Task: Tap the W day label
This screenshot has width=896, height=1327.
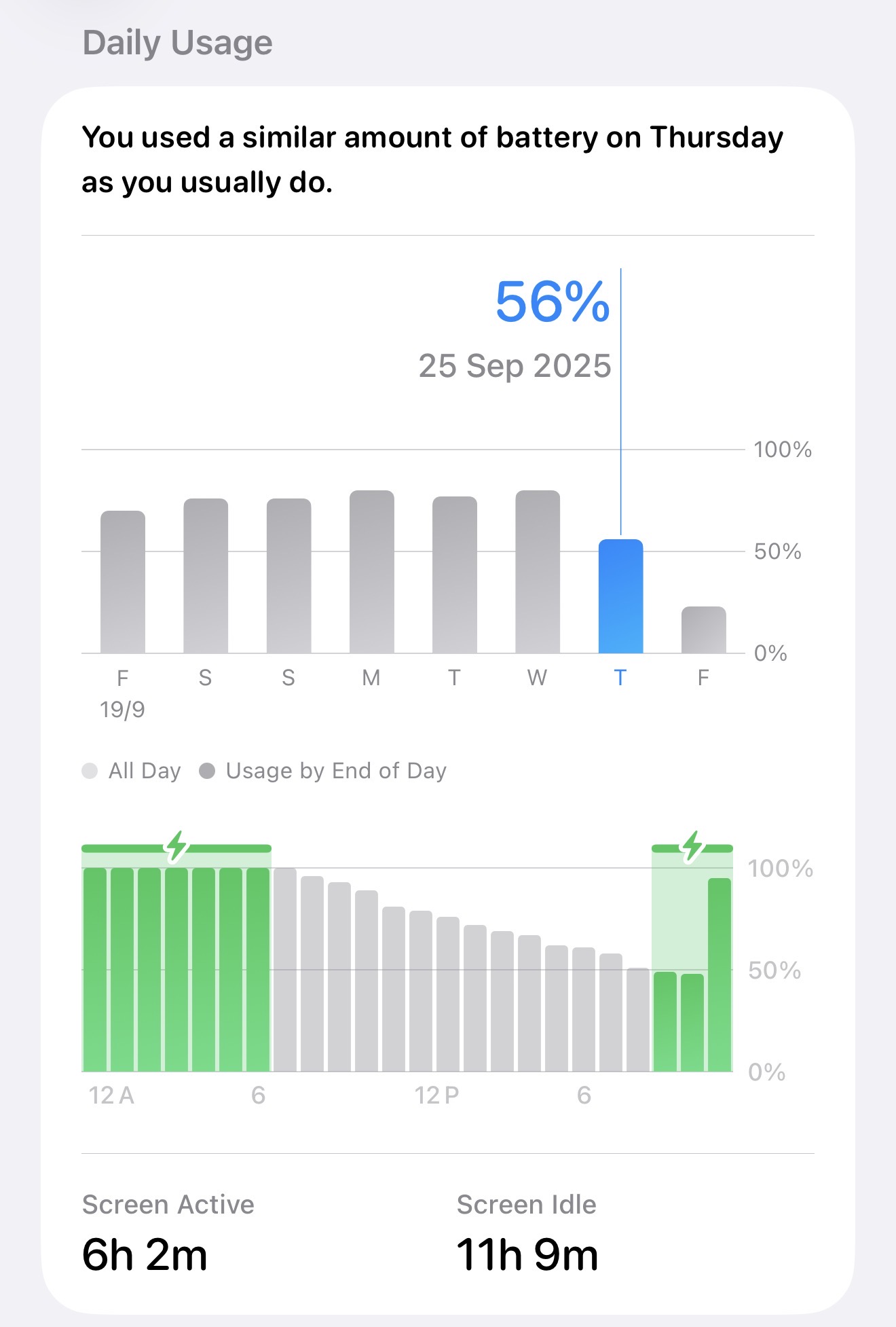Action: [x=537, y=678]
